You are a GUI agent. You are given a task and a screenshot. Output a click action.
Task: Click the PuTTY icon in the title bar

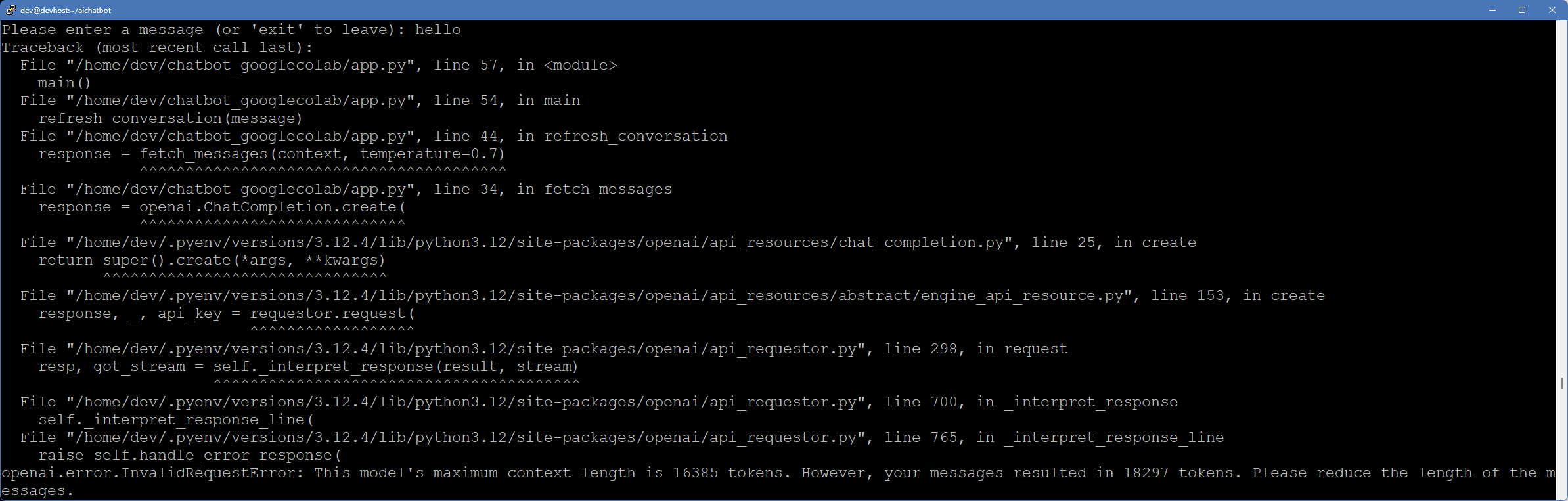tap(11, 10)
